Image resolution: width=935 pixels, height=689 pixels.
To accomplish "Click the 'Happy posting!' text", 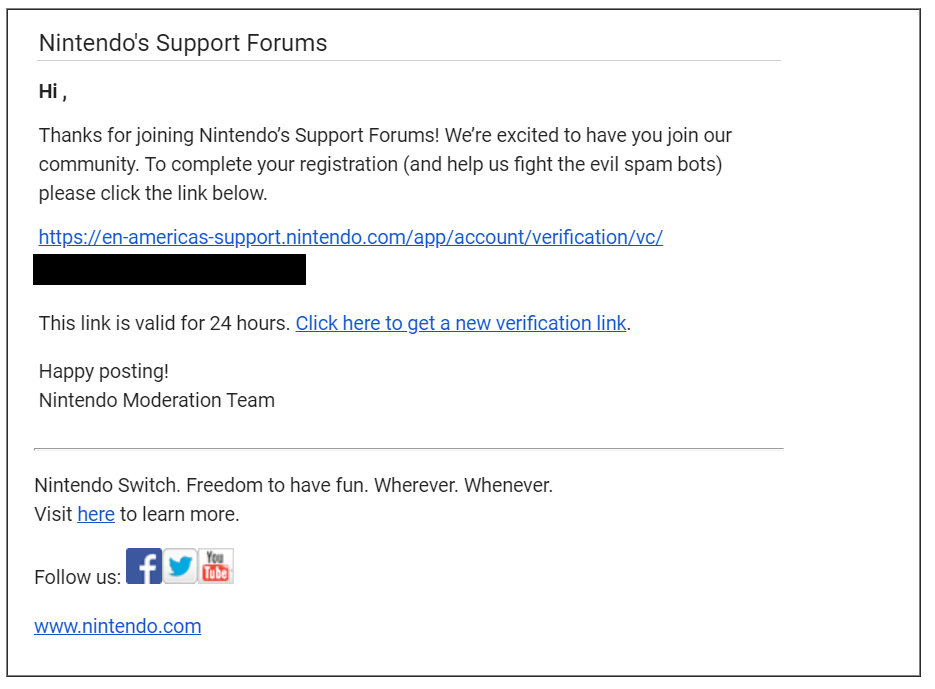I will tap(104, 371).
